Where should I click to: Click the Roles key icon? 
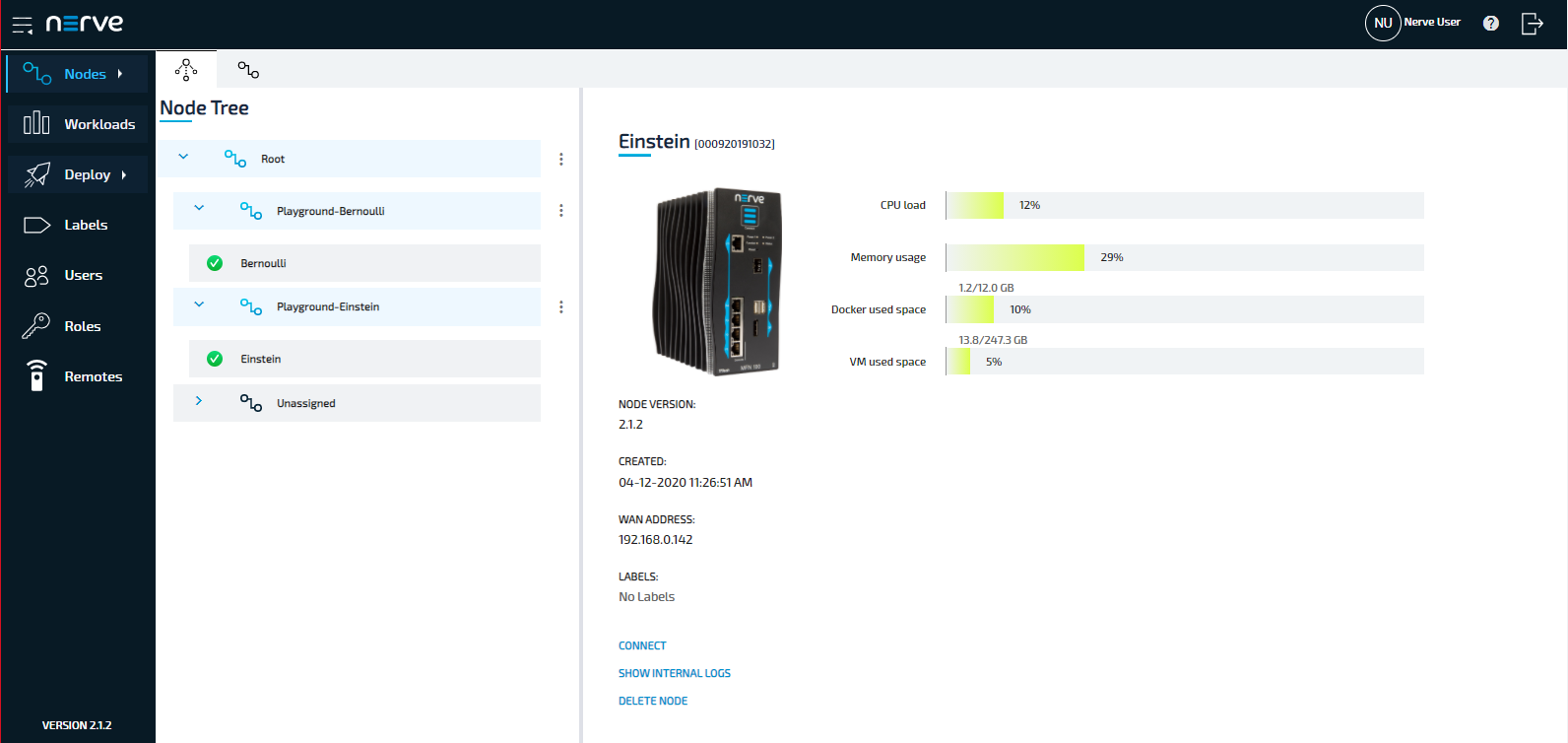(x=36, y=326)
